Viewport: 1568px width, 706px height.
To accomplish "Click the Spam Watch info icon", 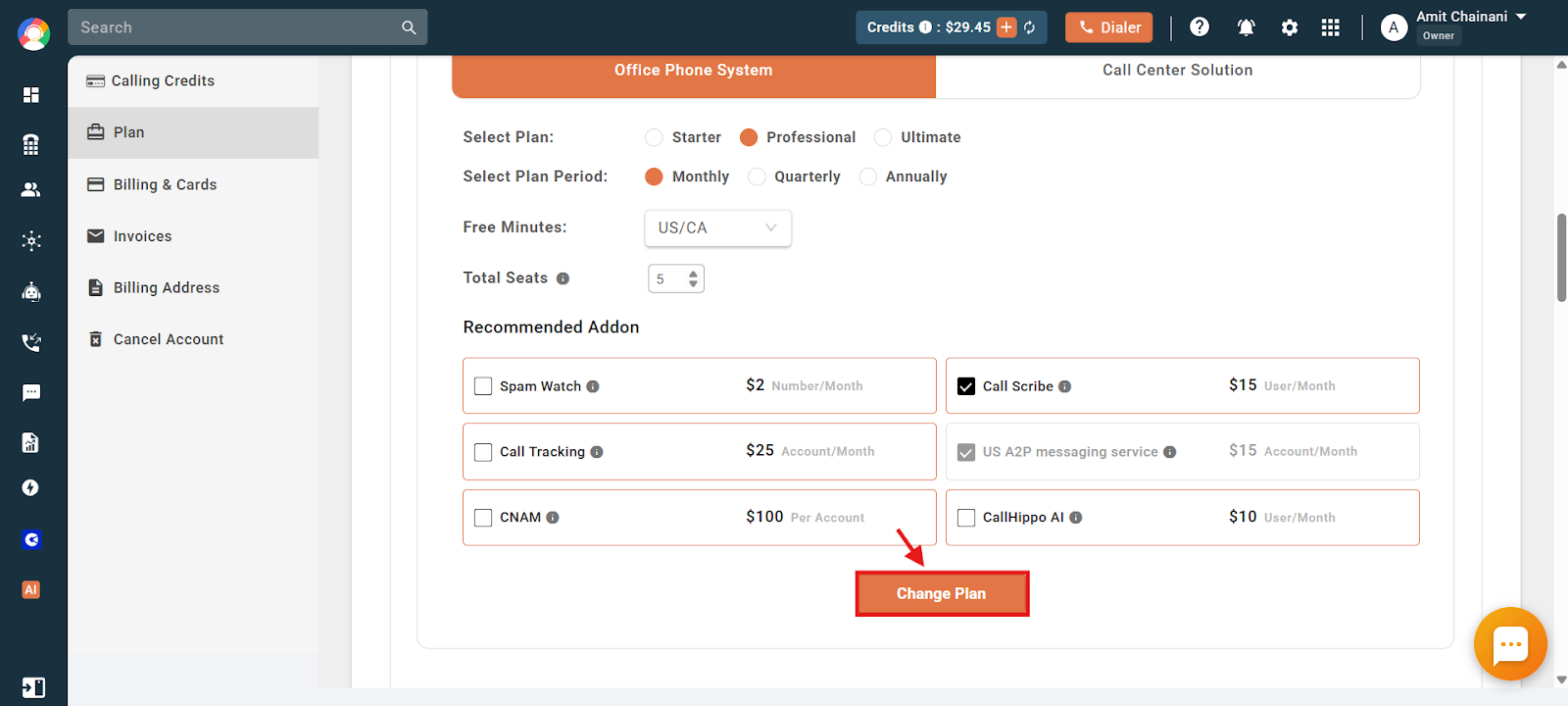I will click(x=593, y=386).
